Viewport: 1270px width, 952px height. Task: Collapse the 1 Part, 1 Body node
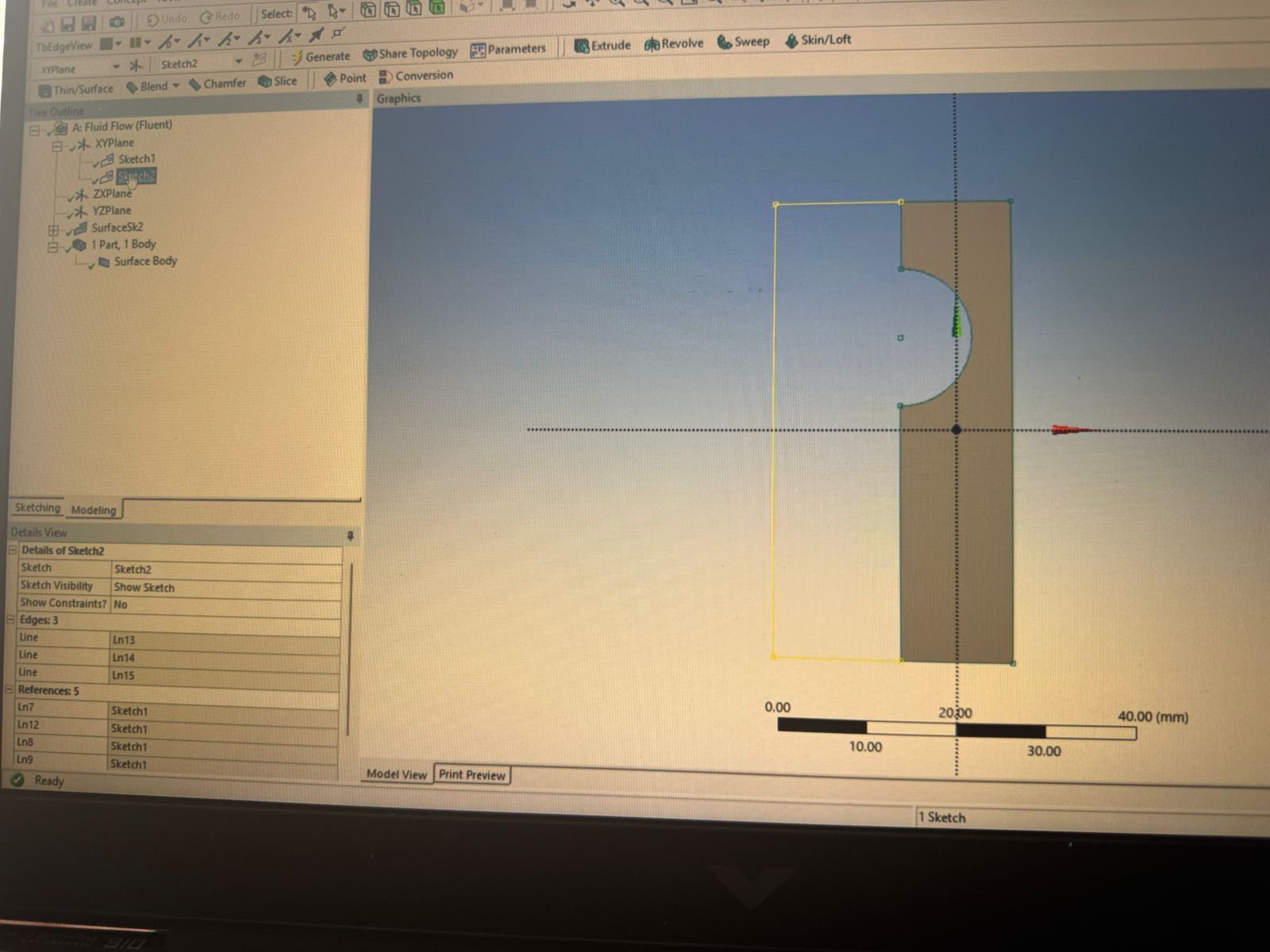(53, 247)
